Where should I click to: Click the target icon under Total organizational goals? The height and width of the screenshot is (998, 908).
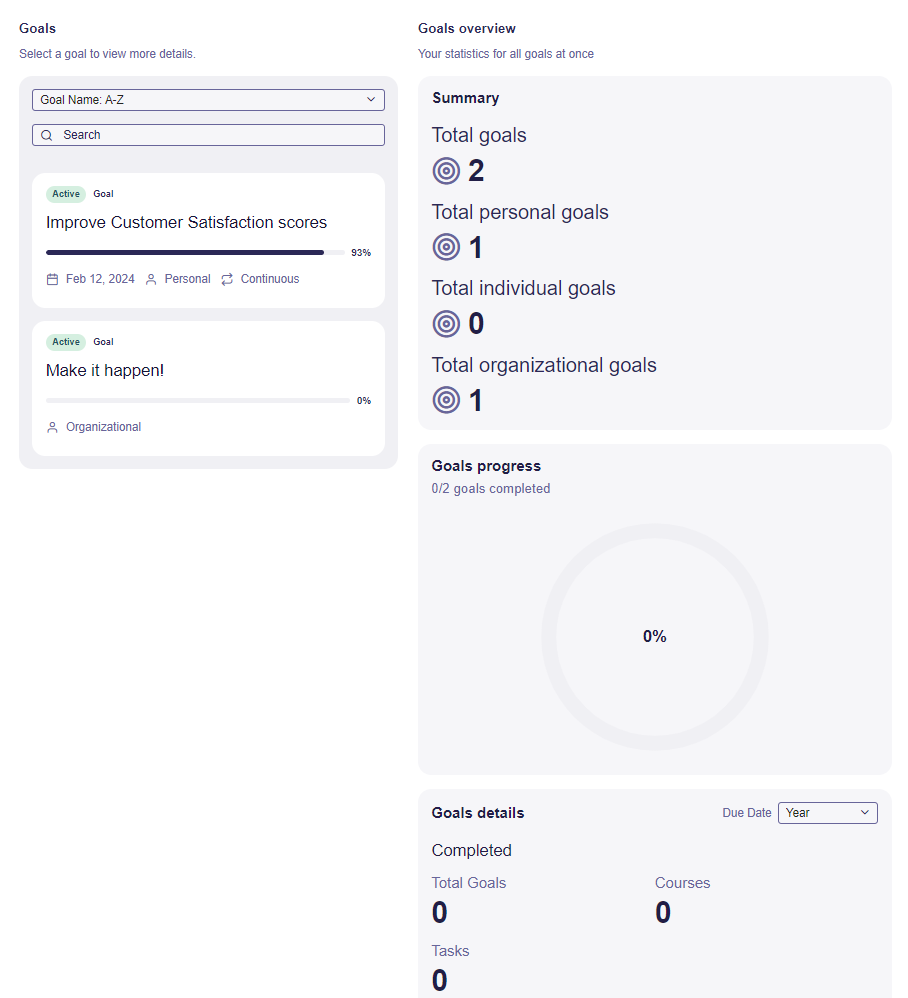pyautogui.click(x=446, y=400)
